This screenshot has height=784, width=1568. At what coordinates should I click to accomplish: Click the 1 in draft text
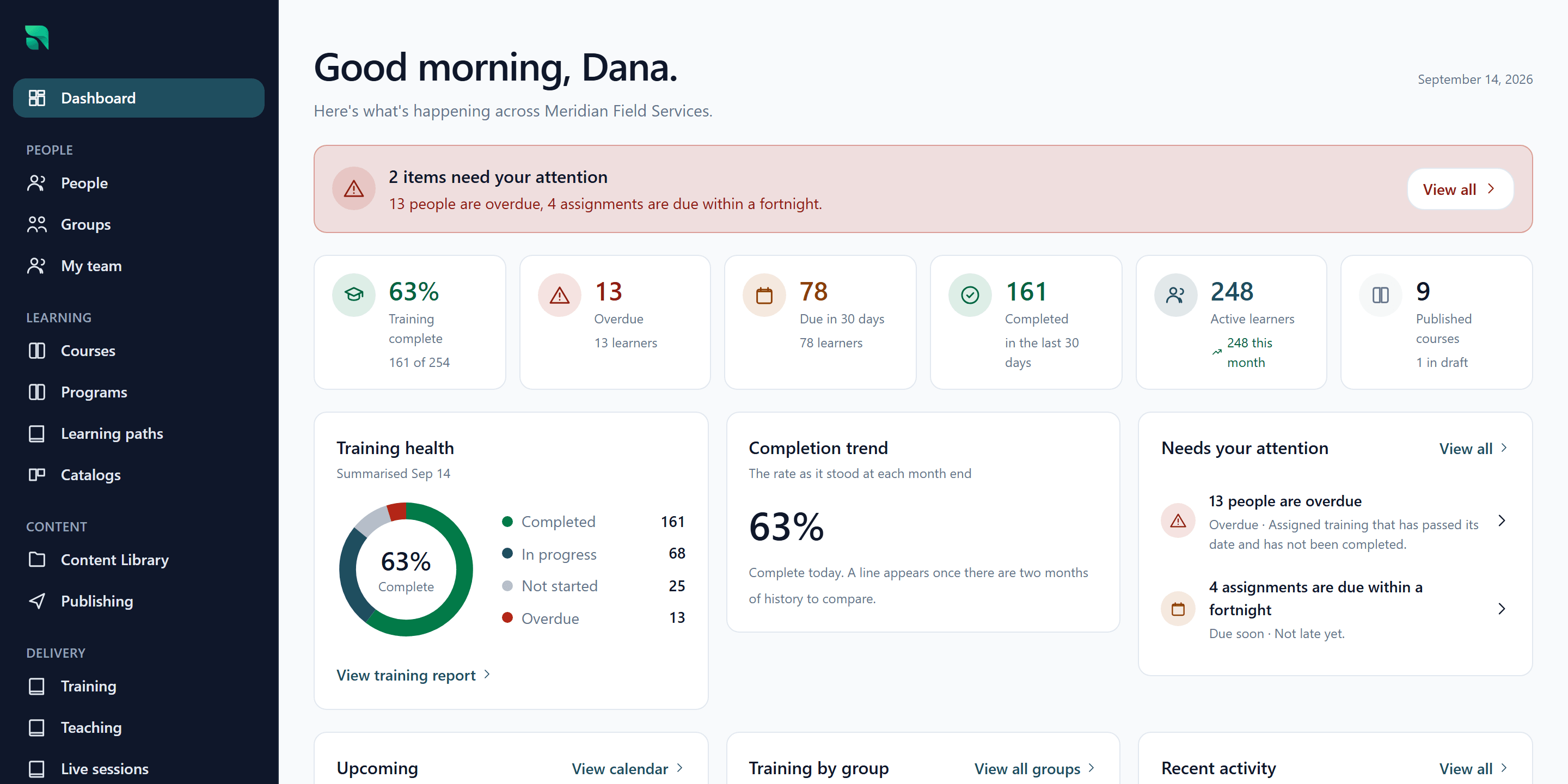(x=1441, y=362)
